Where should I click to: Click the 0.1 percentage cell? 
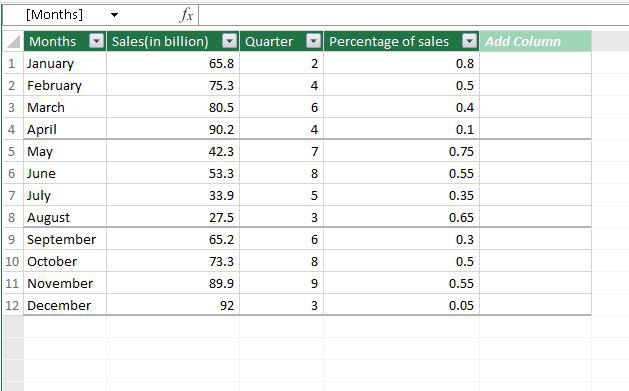pos(402,129)
